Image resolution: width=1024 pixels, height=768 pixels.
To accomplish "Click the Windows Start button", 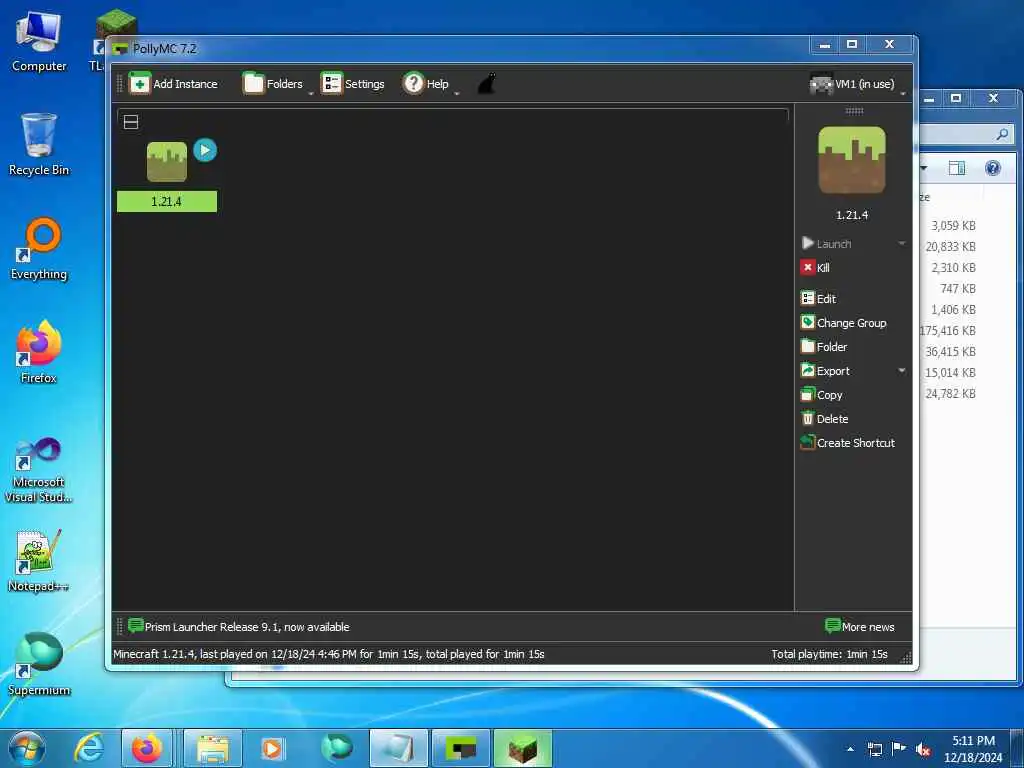I will click(x=27, y=748).
